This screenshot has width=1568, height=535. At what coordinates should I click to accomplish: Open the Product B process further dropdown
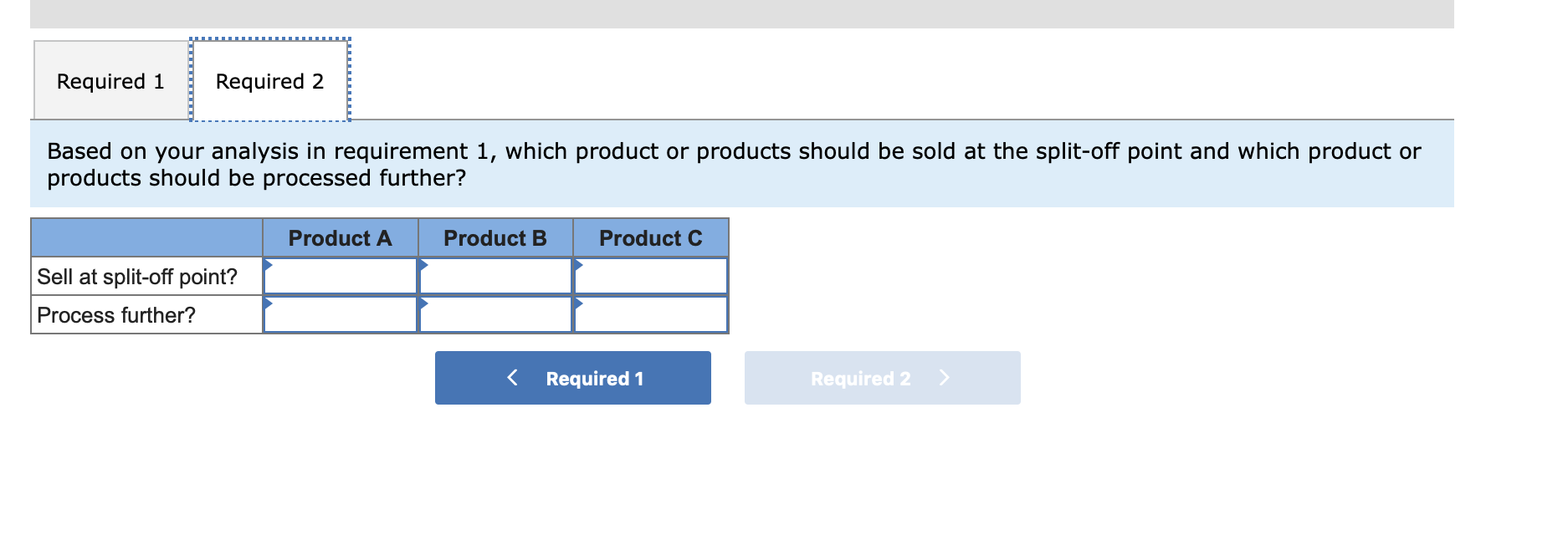coord(495,314)
